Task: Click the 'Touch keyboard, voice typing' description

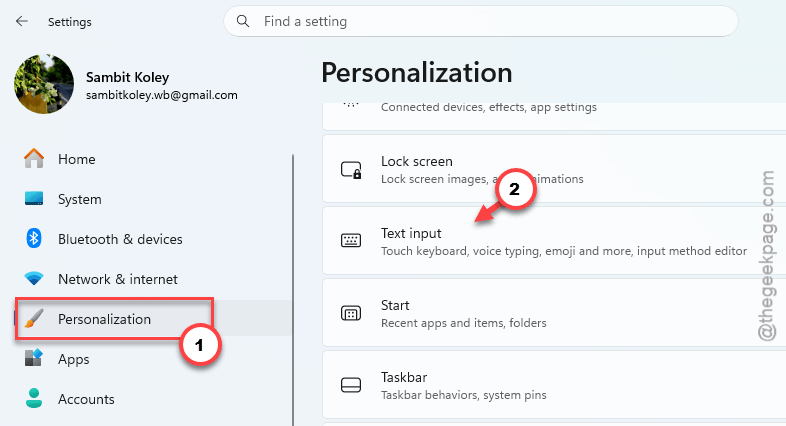Action: point(564,251)
